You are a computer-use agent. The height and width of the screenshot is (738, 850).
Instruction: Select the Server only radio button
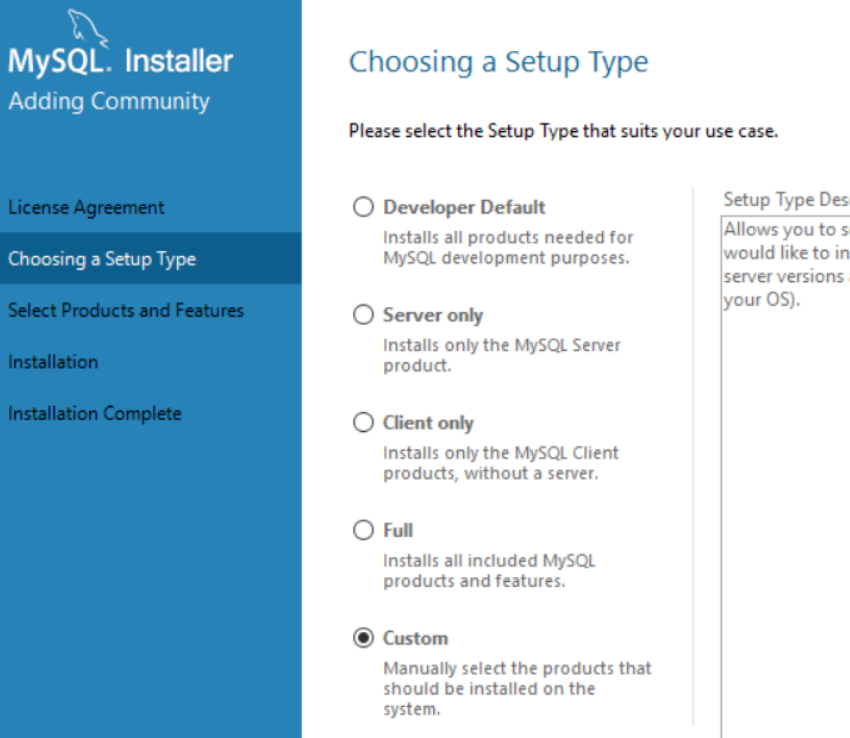click(x=363, y=314)
